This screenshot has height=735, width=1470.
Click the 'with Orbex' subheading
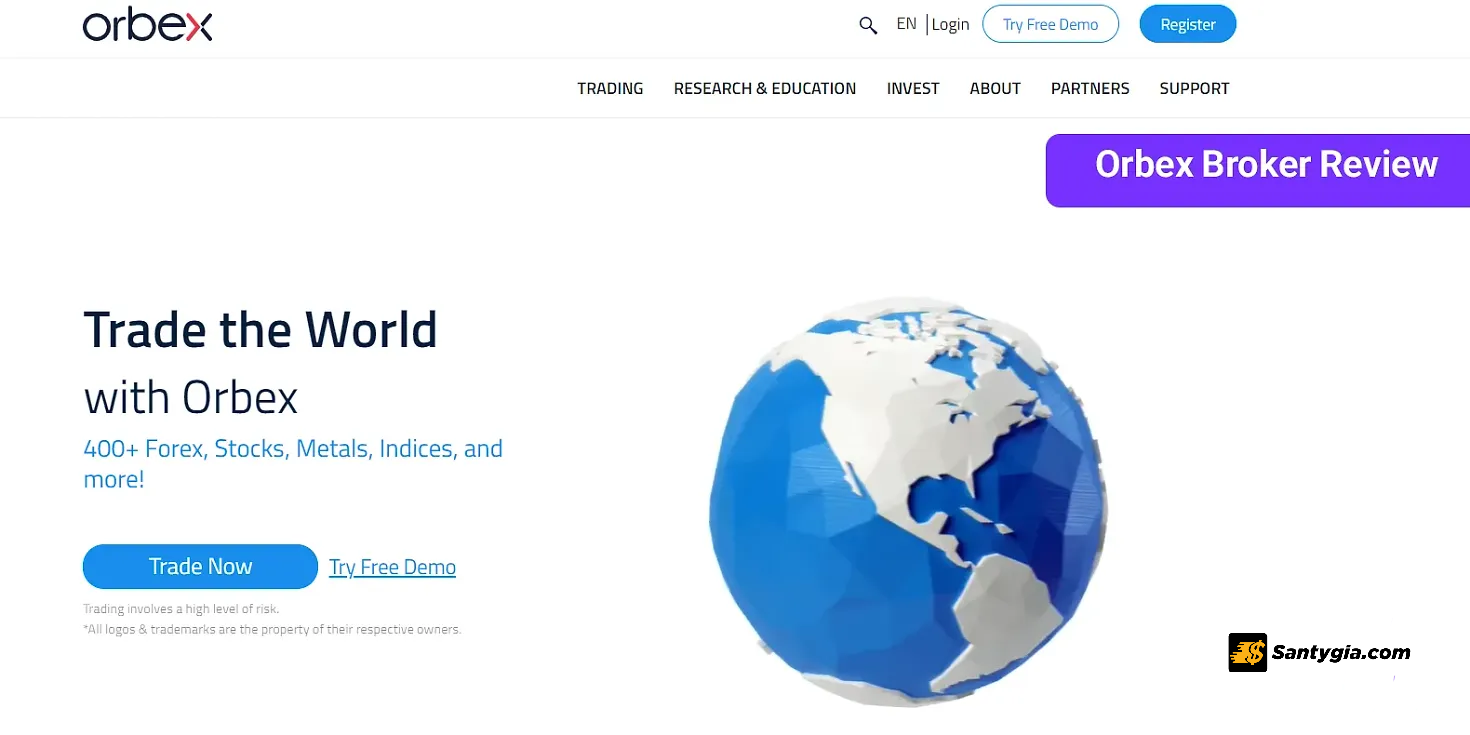coord(191,397)
